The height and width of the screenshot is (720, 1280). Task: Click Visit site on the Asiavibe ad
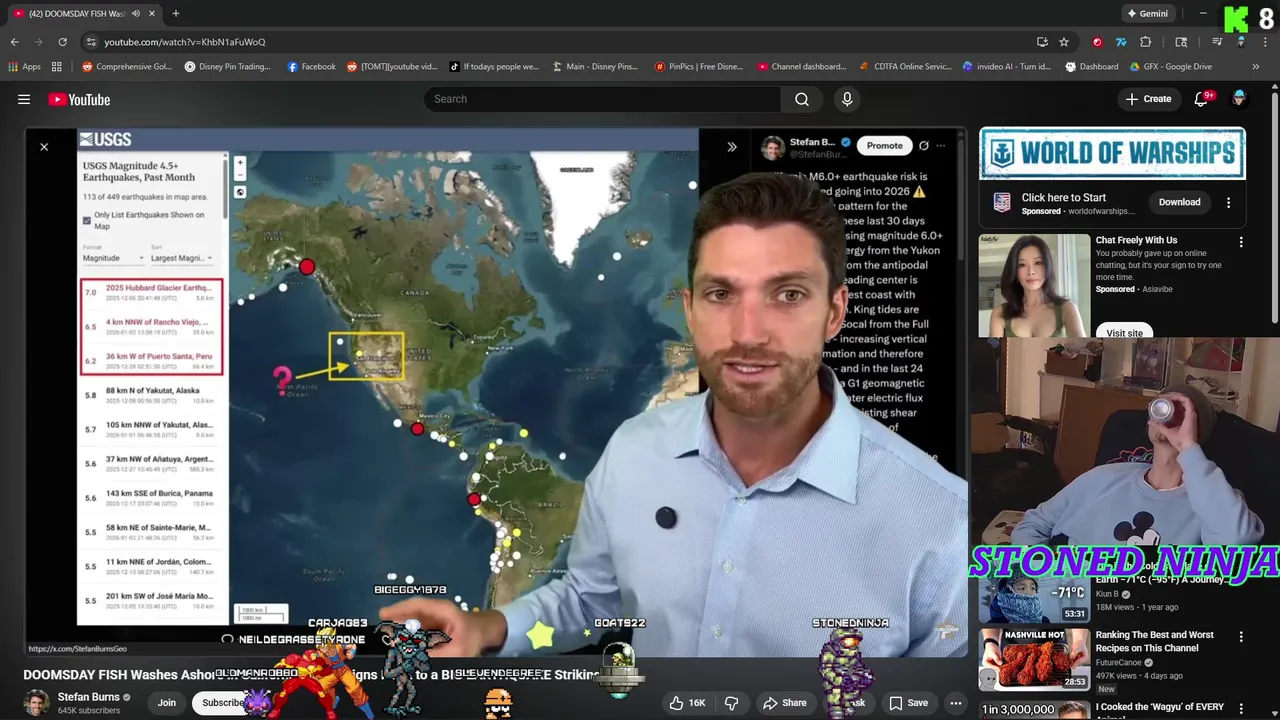(1124, 332)
